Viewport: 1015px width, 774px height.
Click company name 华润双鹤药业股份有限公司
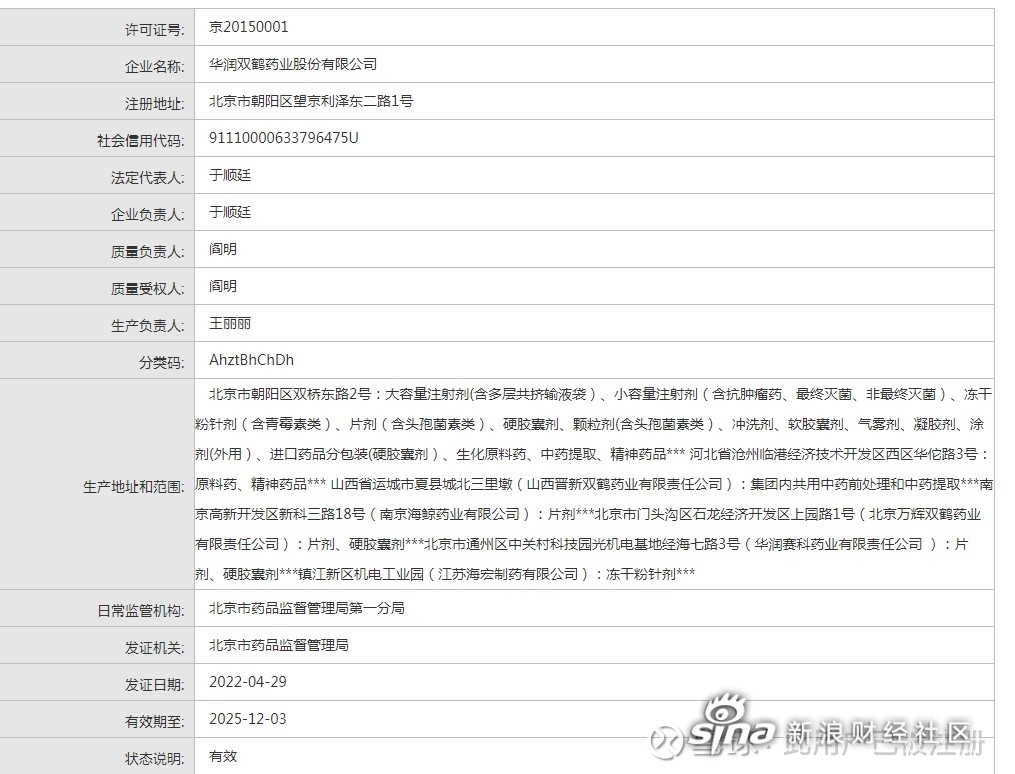click(293, 64)
